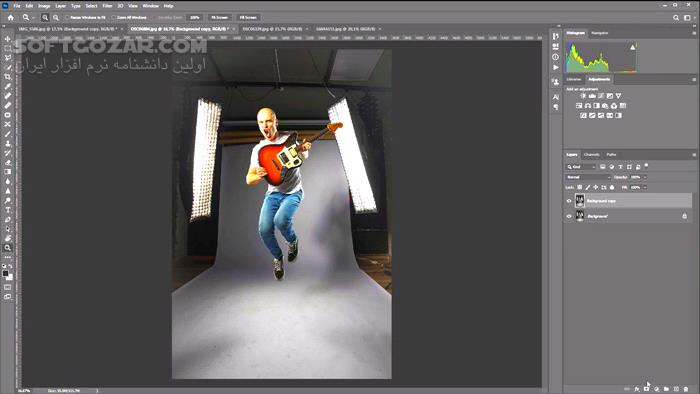Click the 100% zoom button

[x=195, y=17]
